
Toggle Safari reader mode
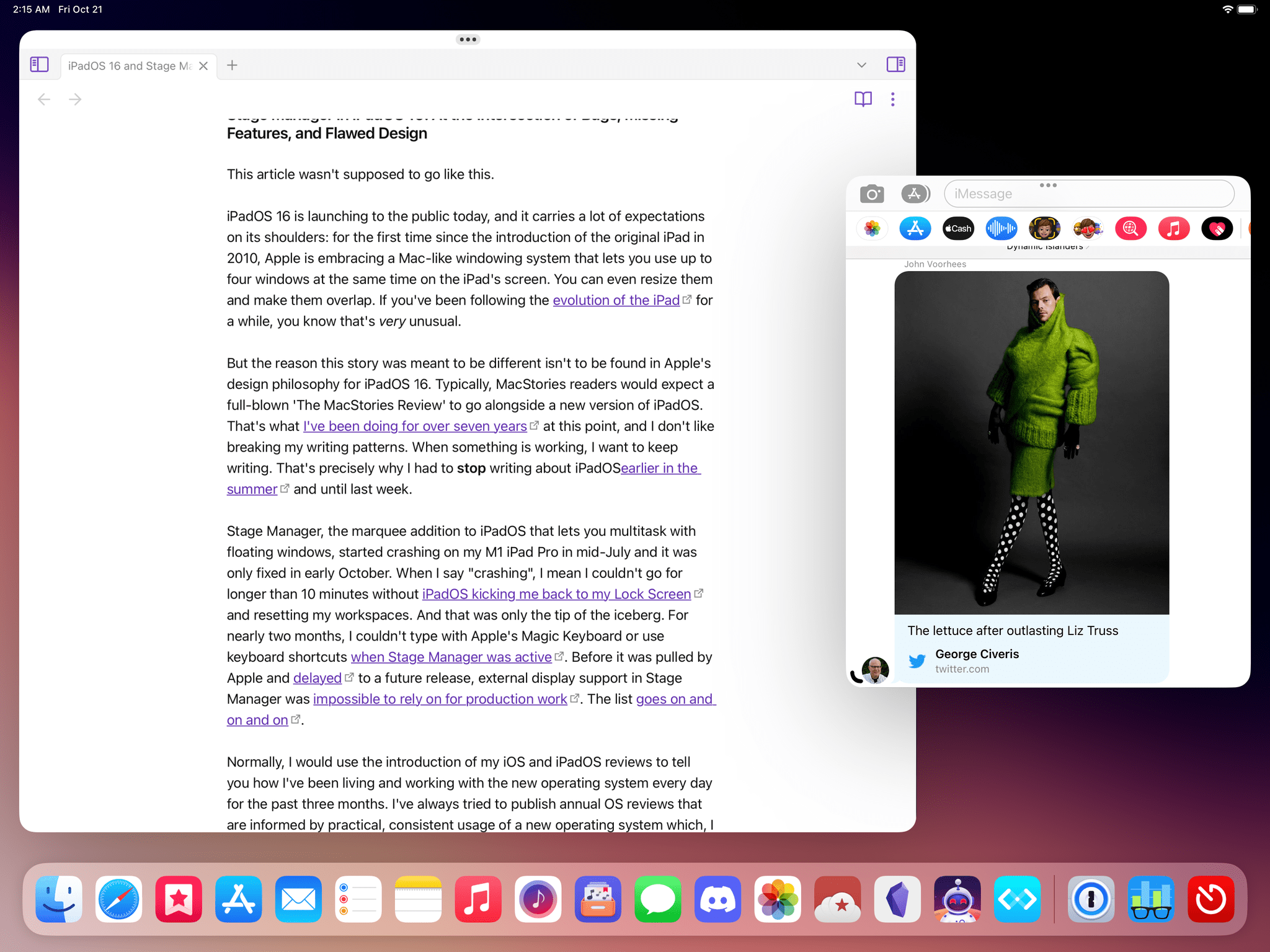[862, 98]
